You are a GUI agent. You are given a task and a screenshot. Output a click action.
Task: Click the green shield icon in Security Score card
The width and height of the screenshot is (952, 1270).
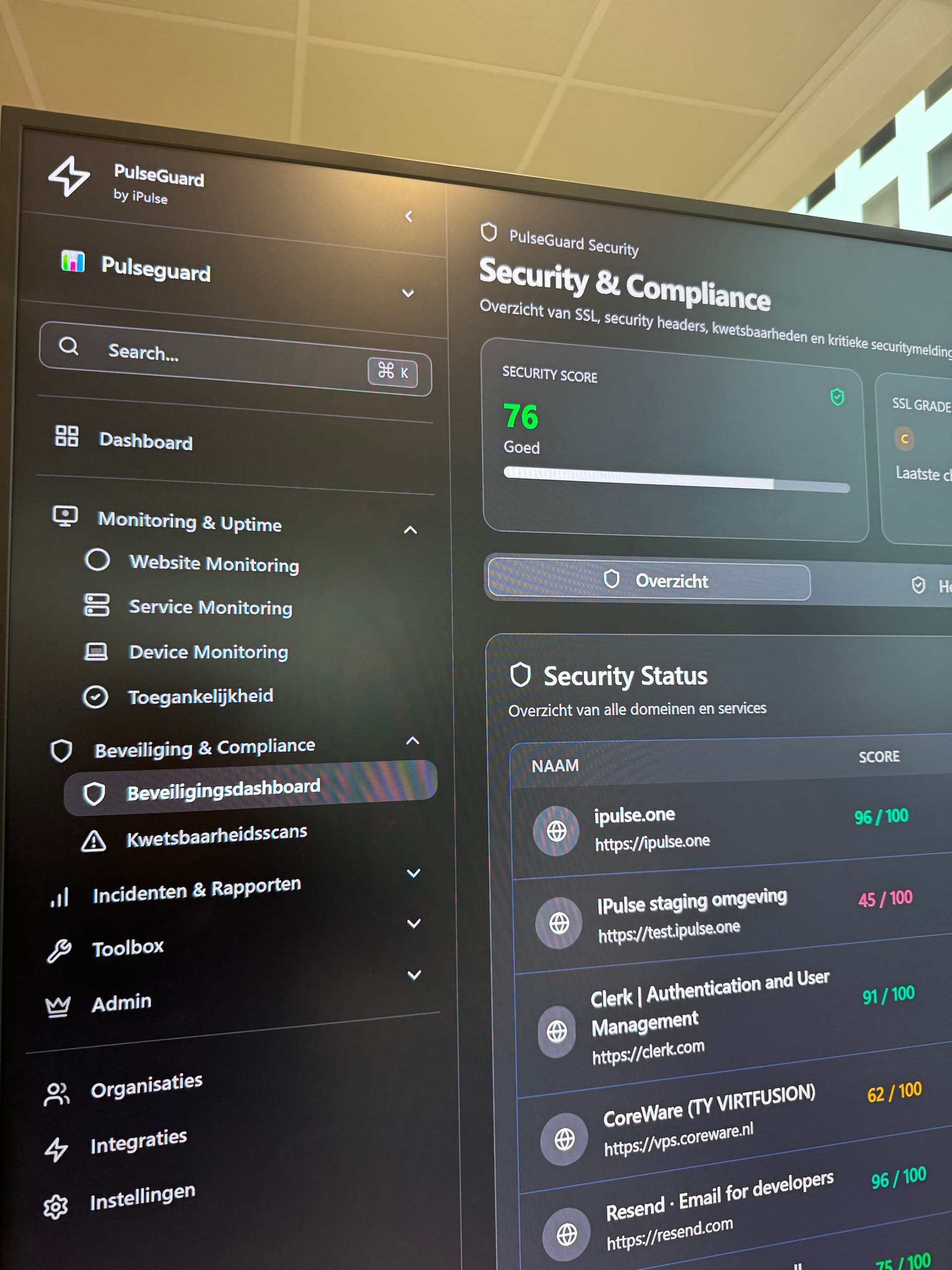coord(837,397)
